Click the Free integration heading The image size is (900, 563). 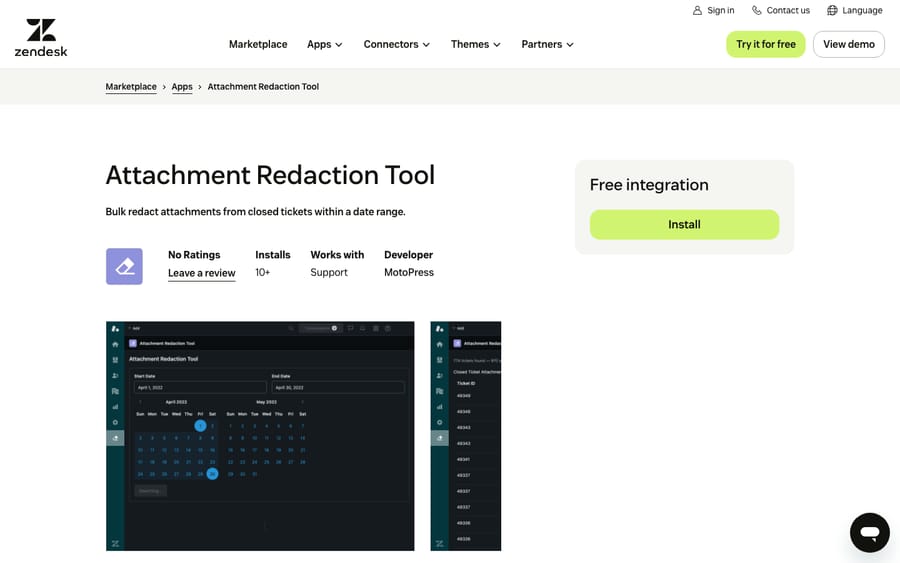[x=649, y=185]
